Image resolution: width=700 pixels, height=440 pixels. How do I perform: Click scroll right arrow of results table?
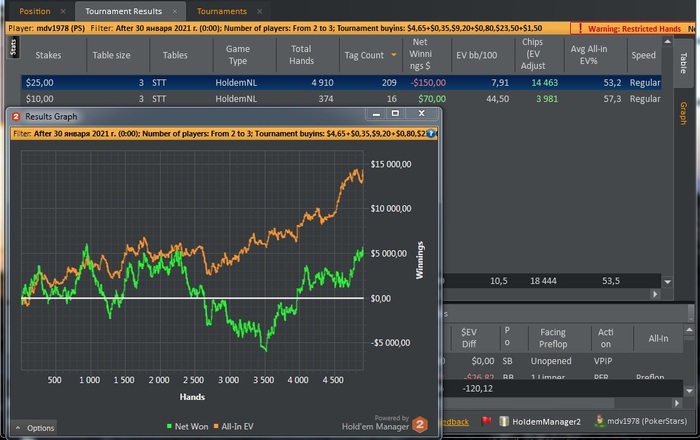655,294
